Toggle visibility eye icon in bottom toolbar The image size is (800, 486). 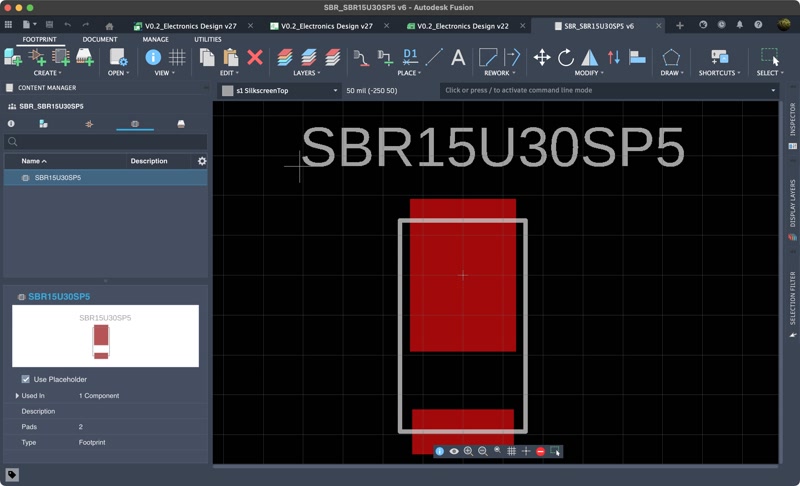(x=454, y=452)
